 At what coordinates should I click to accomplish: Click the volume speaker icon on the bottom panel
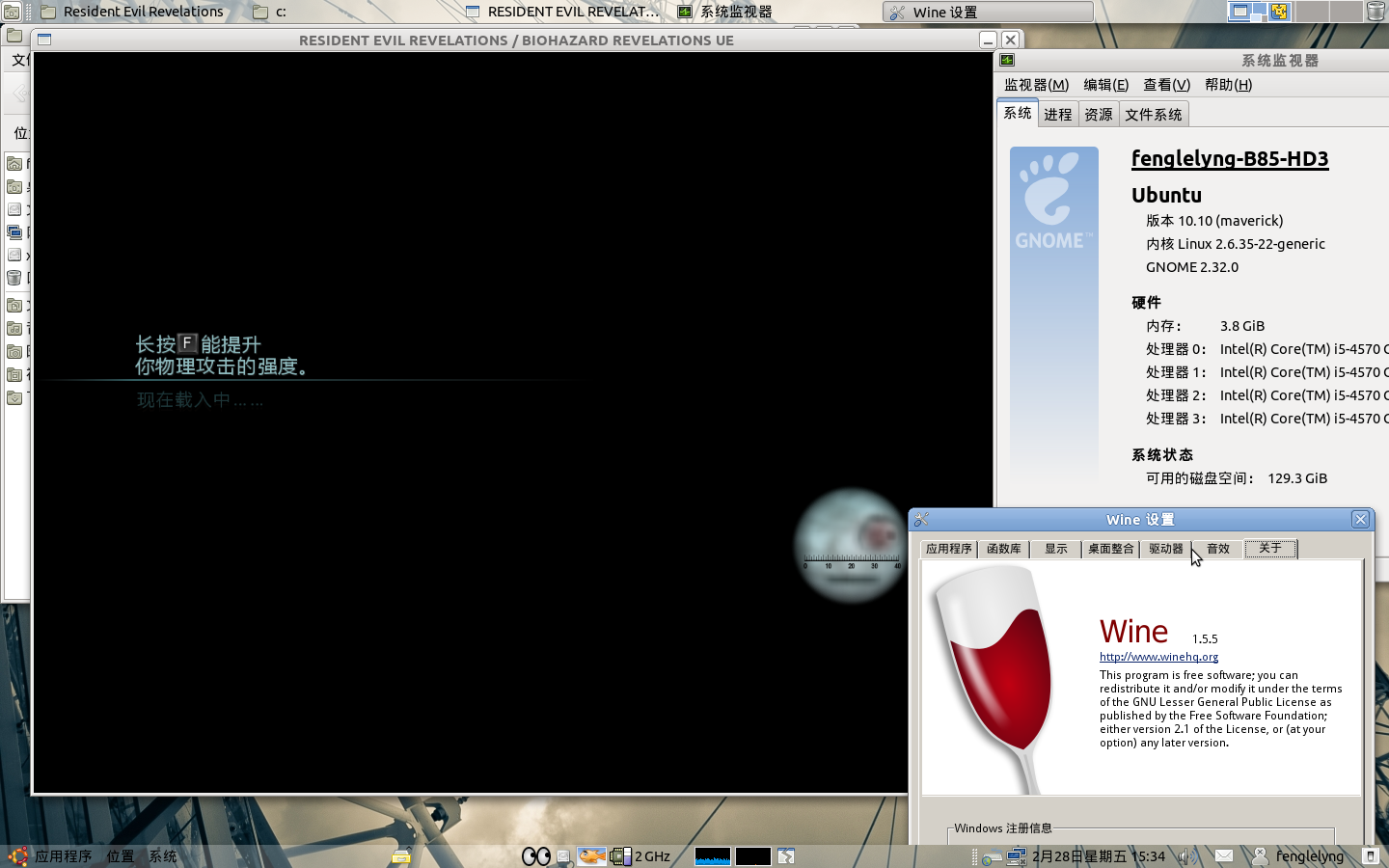[1188, 856]
